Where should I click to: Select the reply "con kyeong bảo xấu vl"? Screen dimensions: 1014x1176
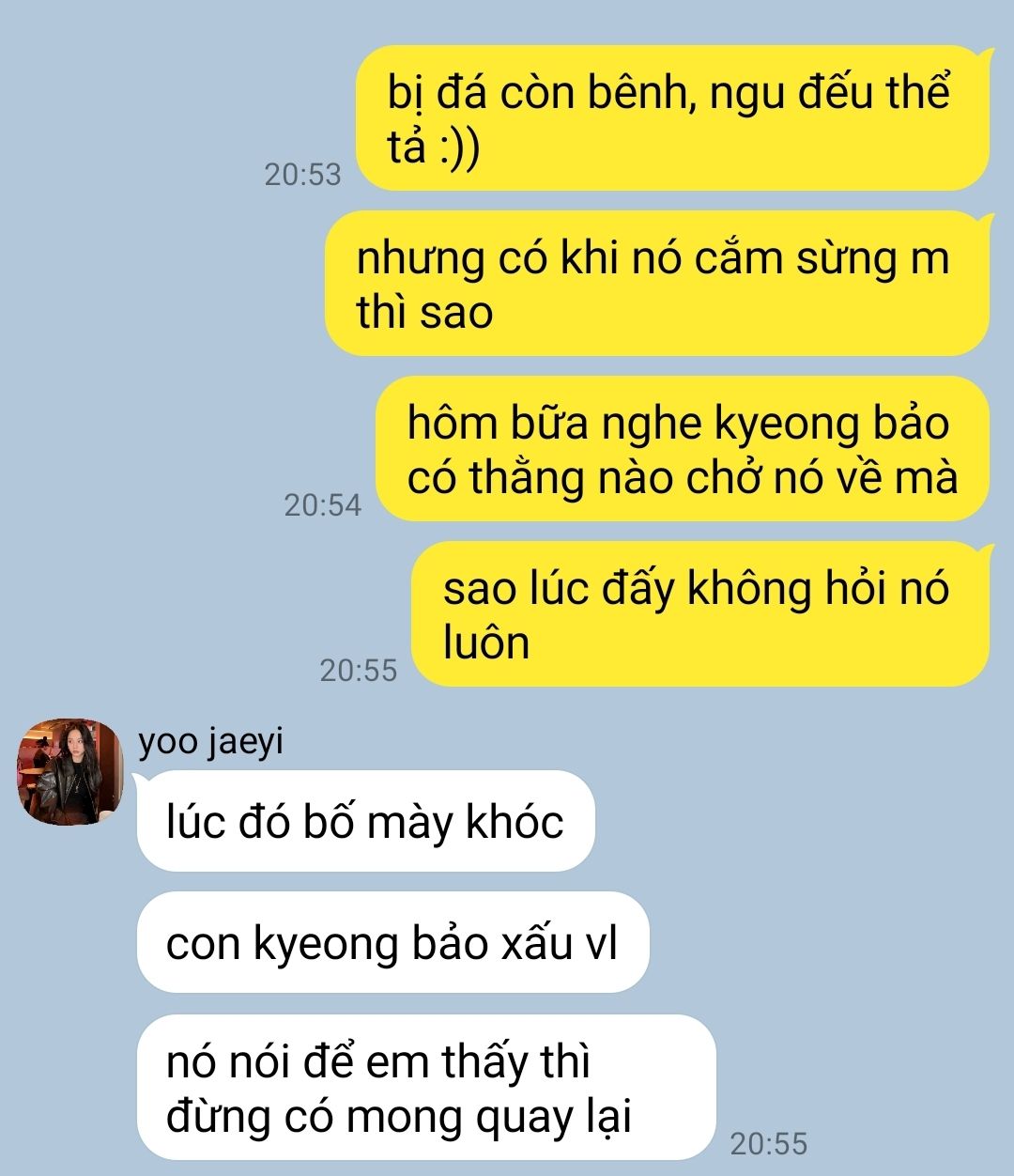[392, 943]
